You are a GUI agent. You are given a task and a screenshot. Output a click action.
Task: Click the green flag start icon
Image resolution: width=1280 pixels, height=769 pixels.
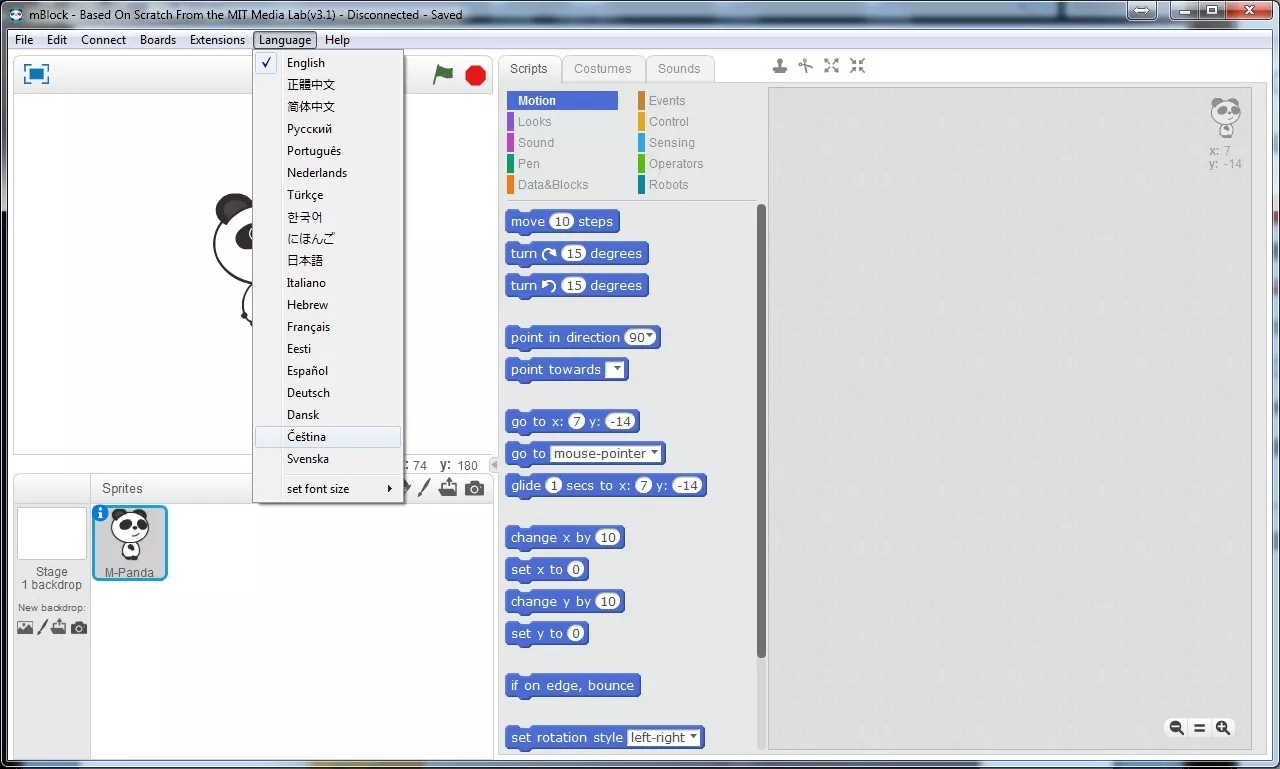(443, 74)
